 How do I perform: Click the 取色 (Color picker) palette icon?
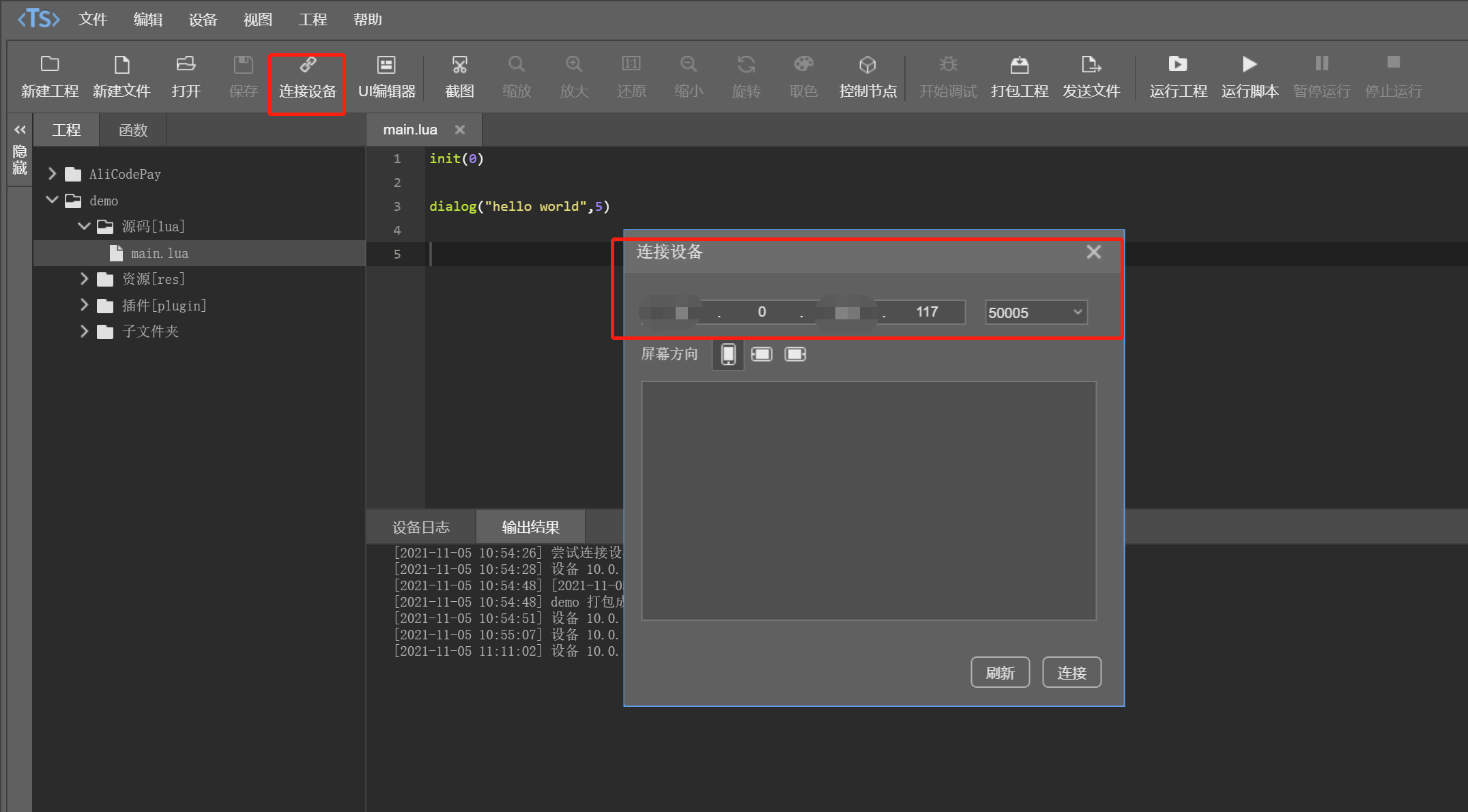(x=803, y=64)
